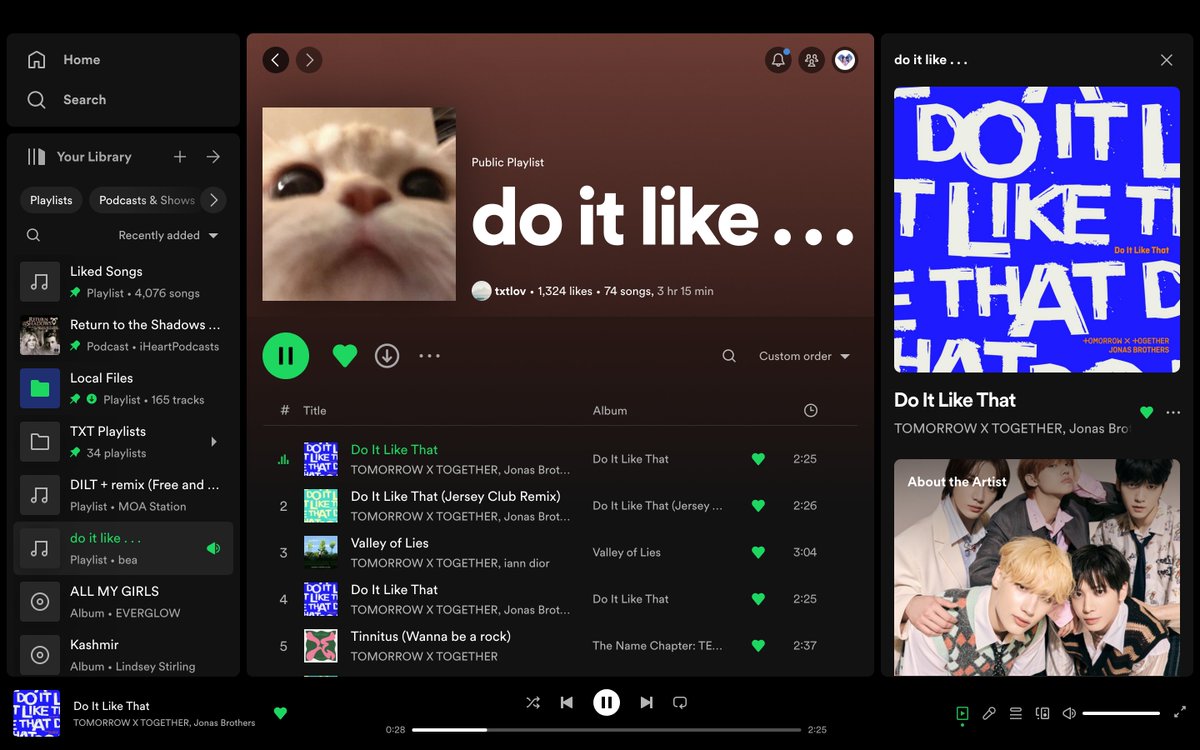Image resolution: width=1200 pixels, height=750 pixels.
Task: Go to the previous track
Action: [x=567, y=703]
